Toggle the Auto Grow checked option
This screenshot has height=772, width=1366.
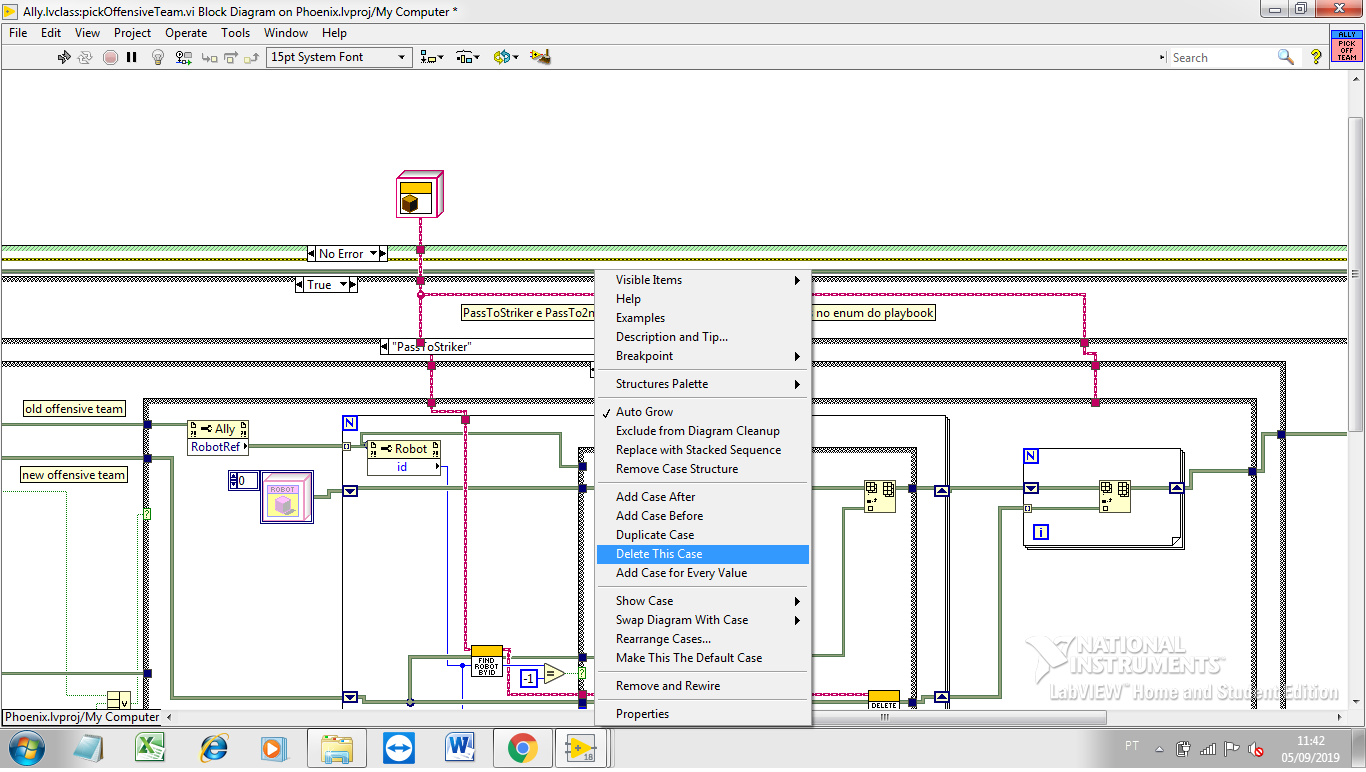[x=703, y=412]
